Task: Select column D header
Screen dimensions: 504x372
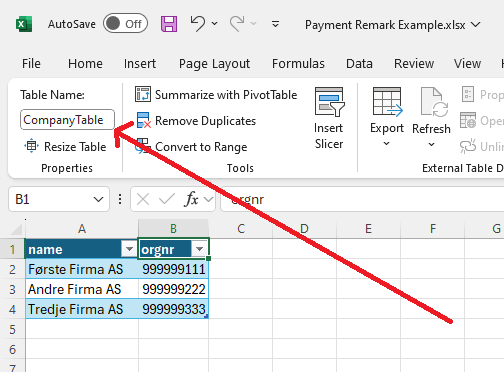Action: tap(304, 229)
